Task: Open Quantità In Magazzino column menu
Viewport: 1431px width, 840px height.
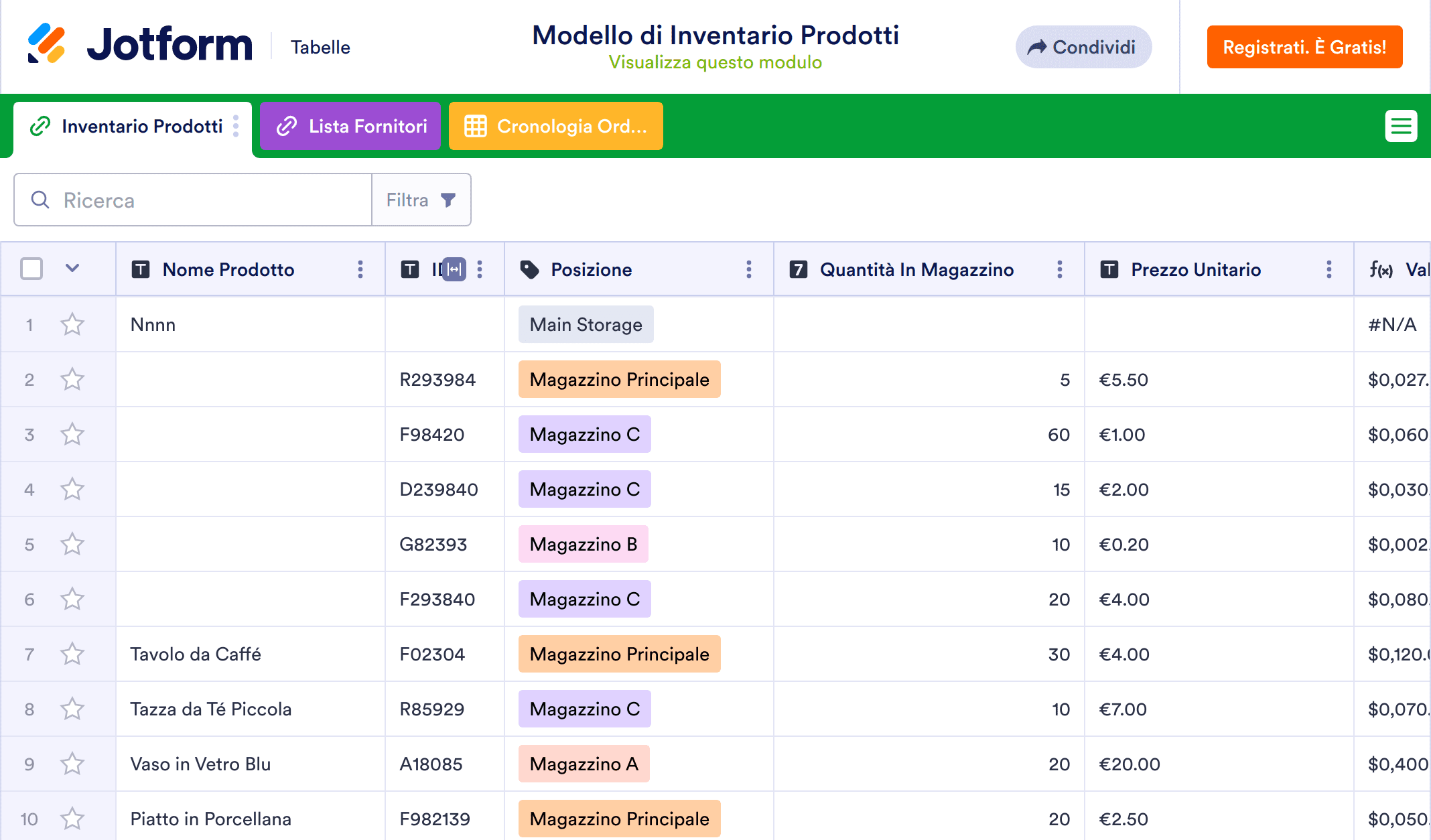Action: point(1060,269)
